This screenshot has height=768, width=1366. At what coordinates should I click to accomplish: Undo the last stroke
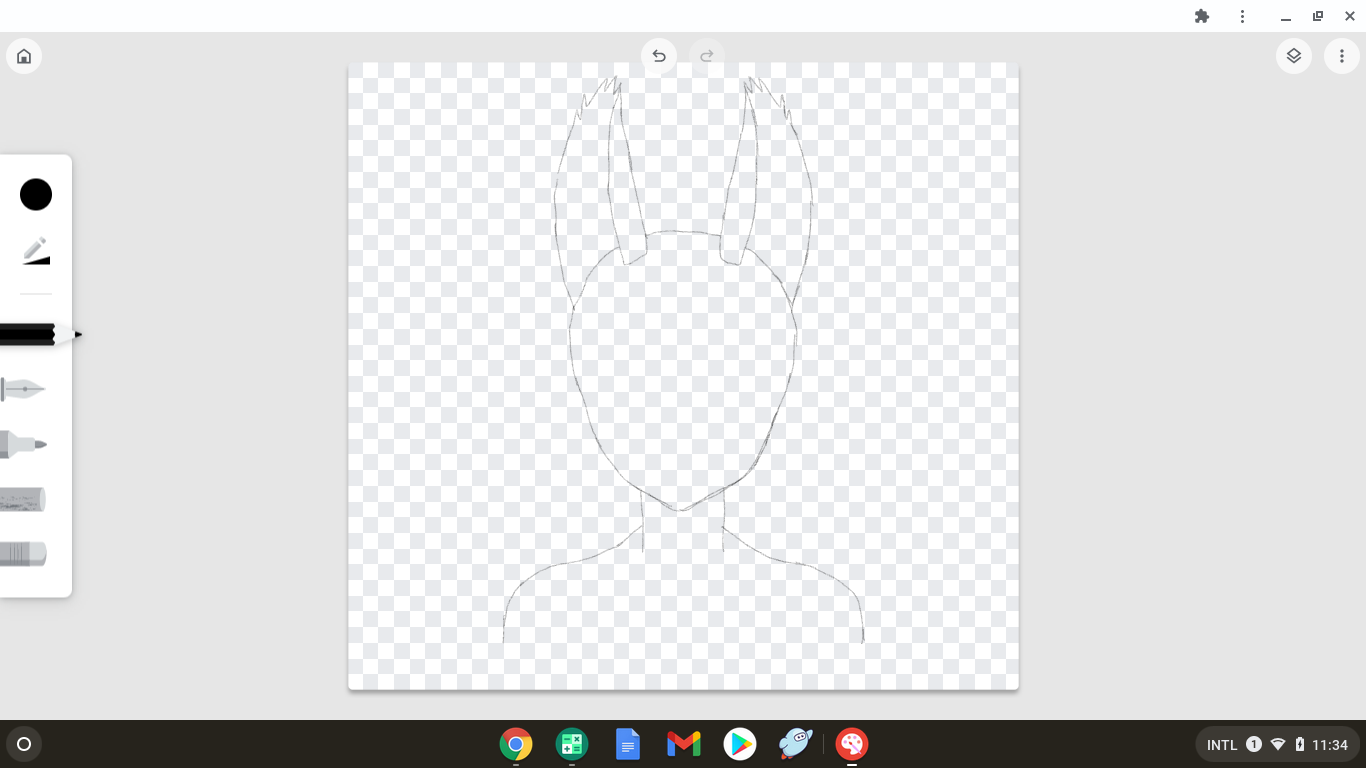point(659,56)
